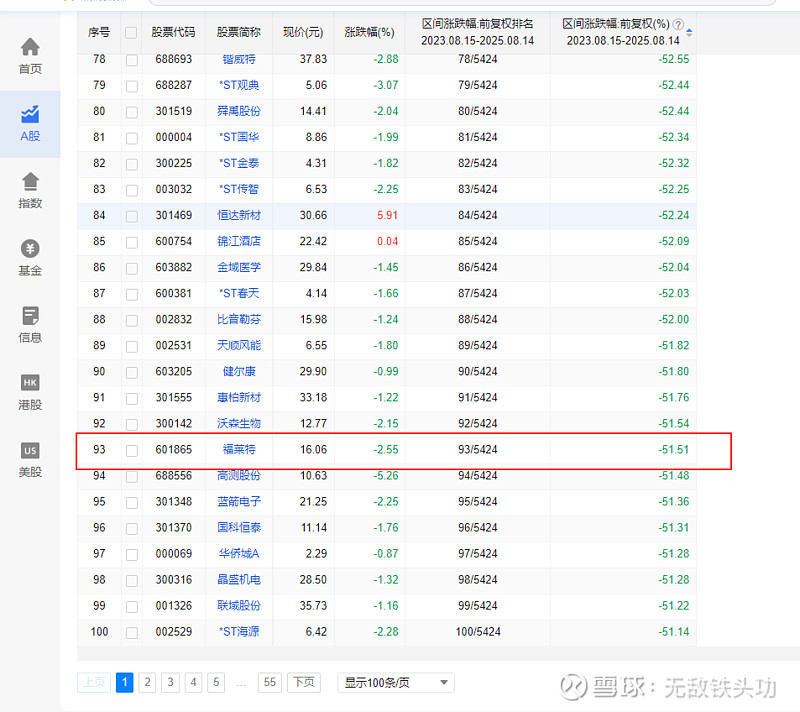800x712 pixels.
Task: Select stock code 600754
Action: click(173, 241)
